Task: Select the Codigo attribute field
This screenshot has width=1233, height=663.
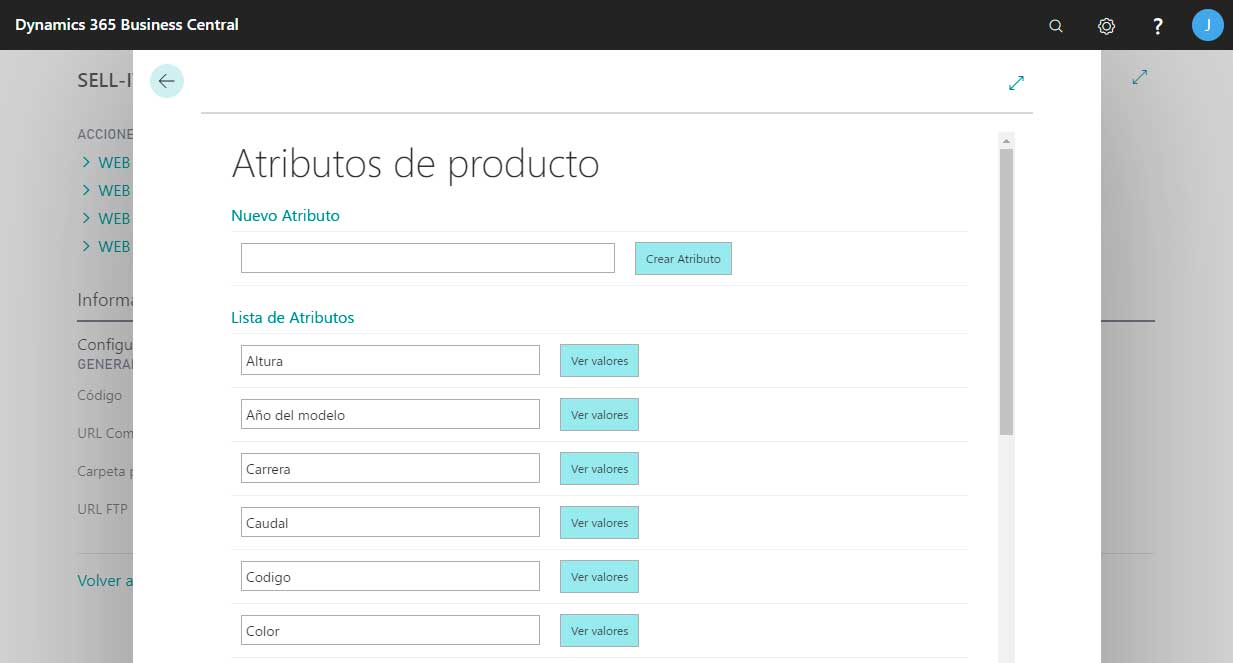Action: pyautogui.click(x=390, y=576)
